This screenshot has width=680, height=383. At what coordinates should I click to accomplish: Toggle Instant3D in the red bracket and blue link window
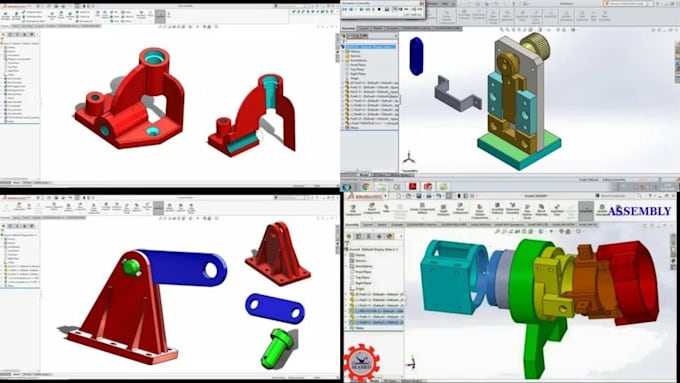coord(159,208)
